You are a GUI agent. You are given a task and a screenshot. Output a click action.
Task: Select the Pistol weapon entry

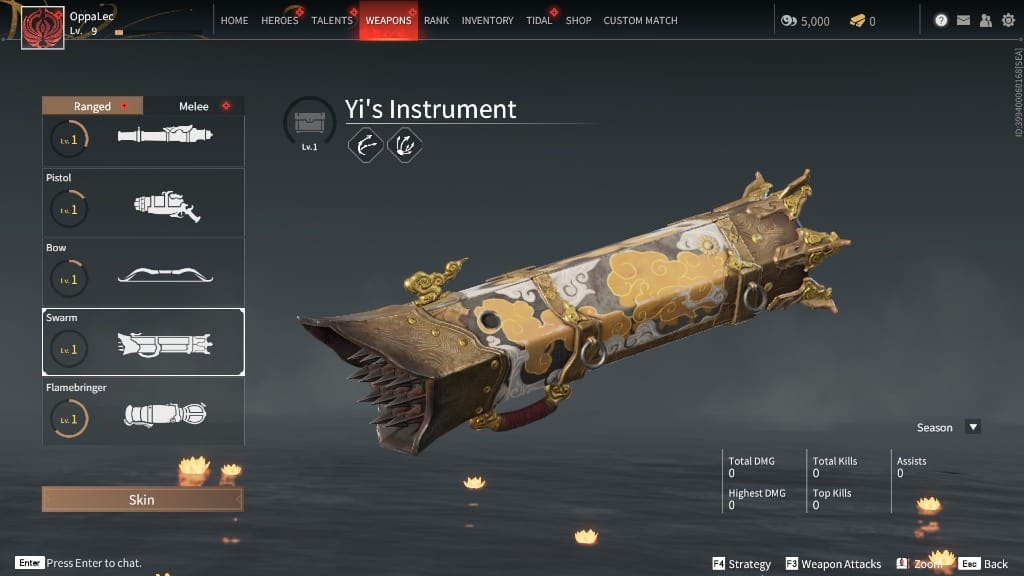144,202
